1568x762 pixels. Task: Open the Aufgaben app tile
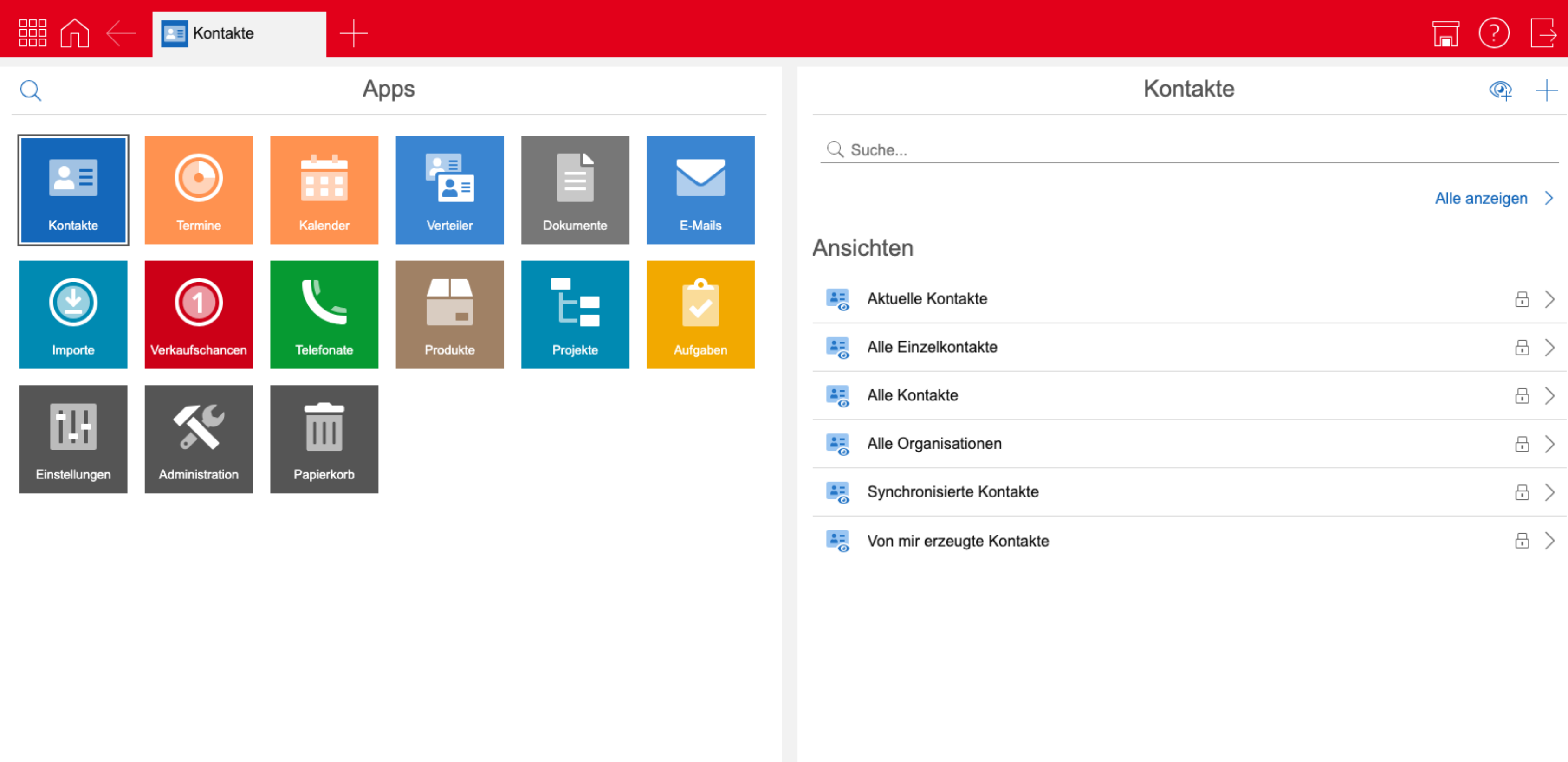click(x=700, y=315)
